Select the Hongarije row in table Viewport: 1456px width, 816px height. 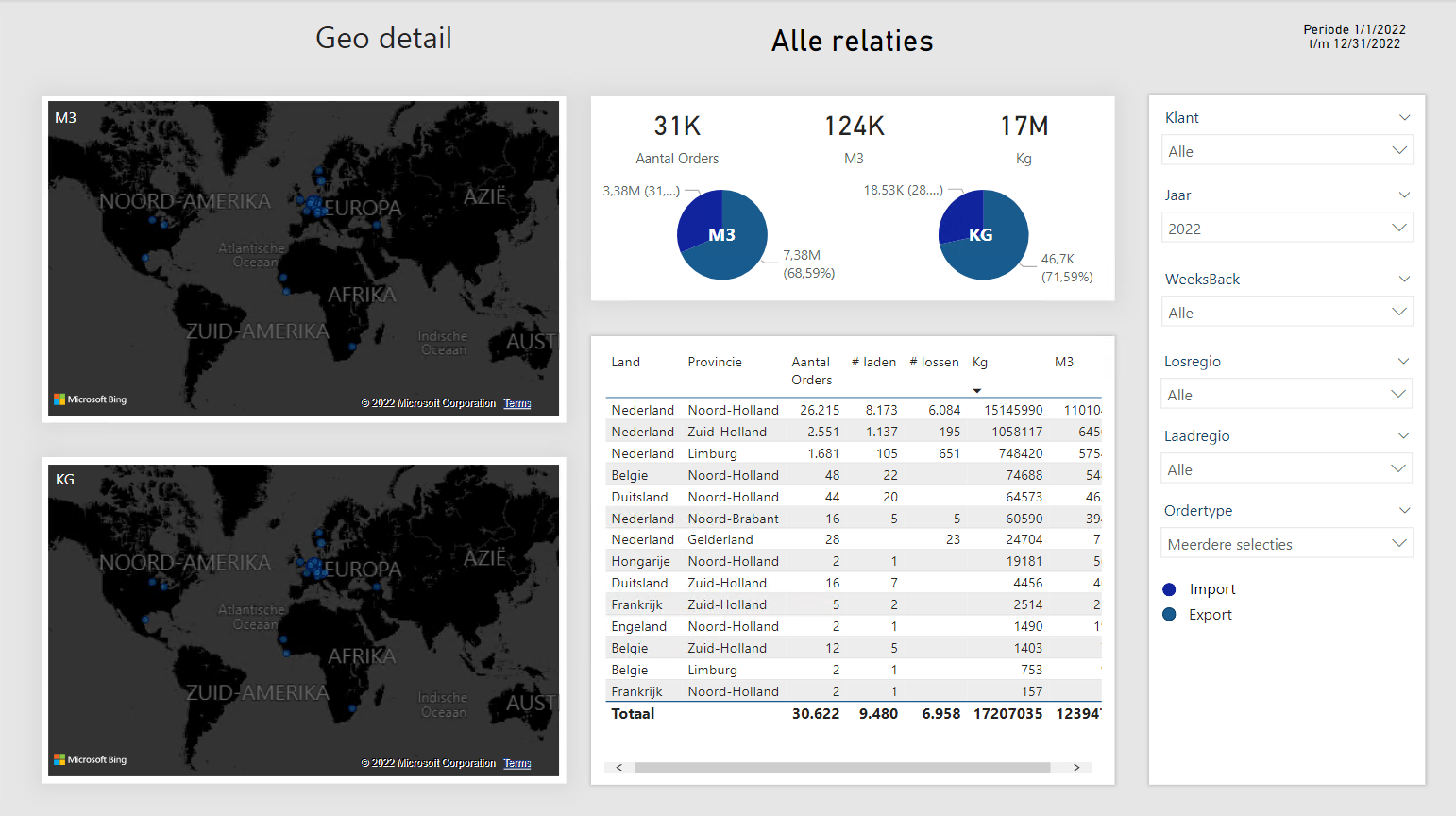pos(854,561)
